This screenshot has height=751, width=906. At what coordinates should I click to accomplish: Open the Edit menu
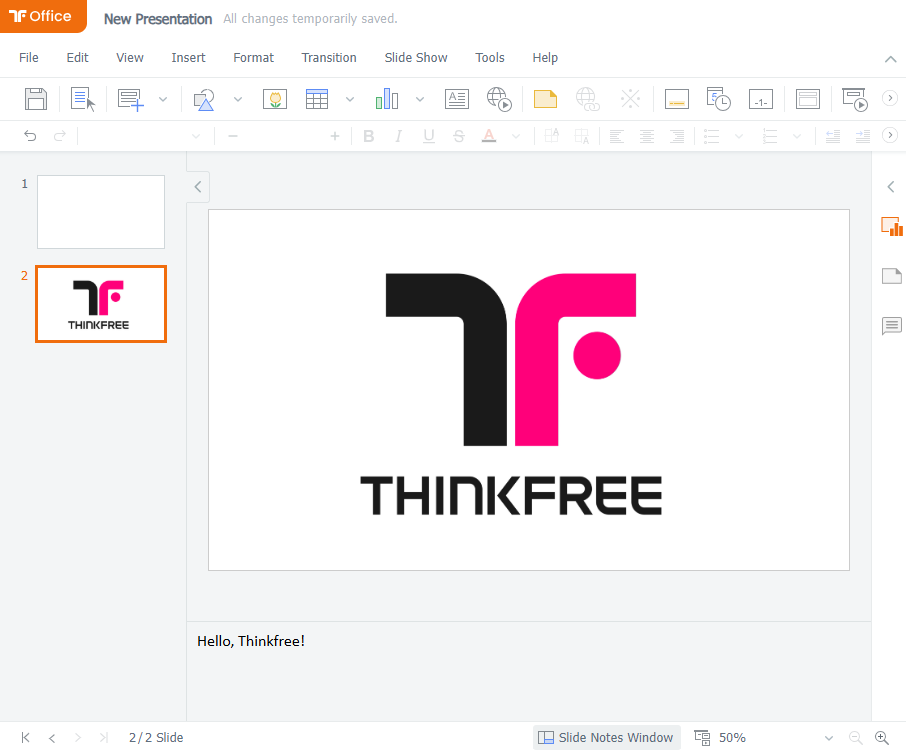pos(77,58)
